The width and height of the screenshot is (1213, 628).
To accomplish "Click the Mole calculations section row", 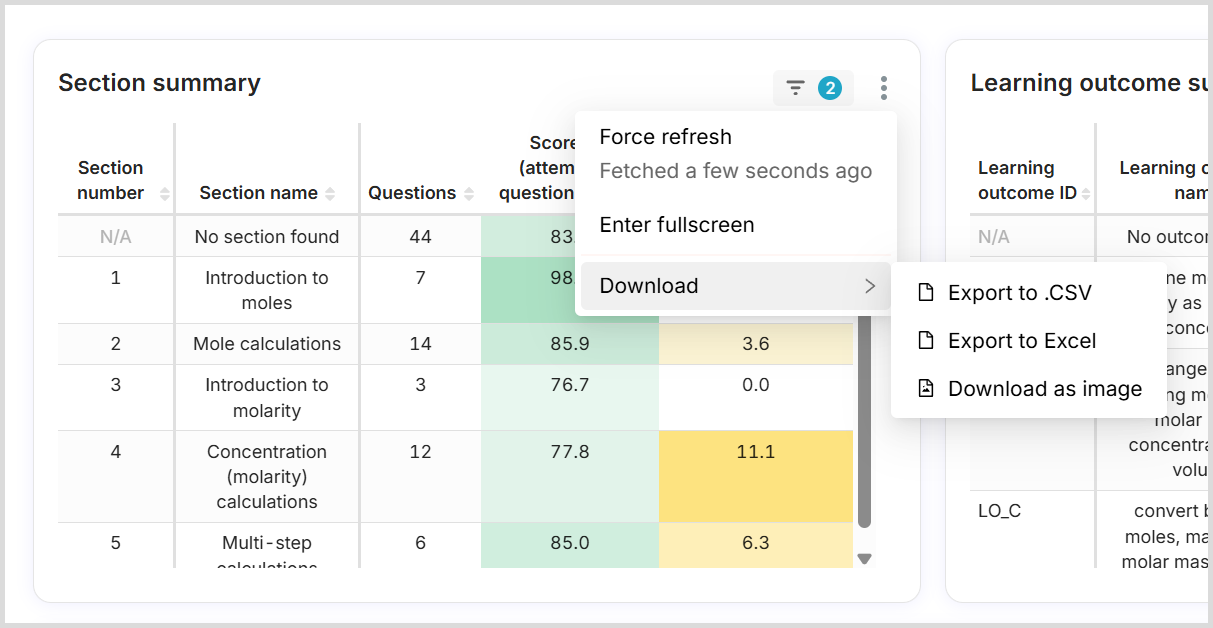I will [267, 344].
